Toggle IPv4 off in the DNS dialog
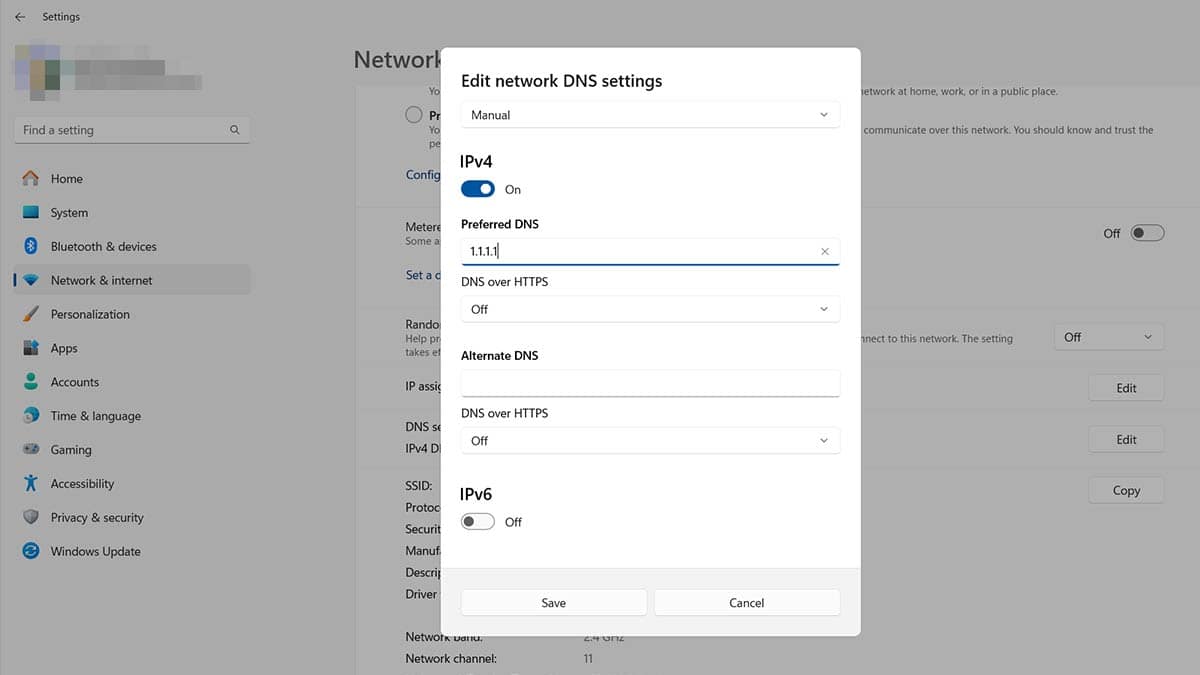Screen dimensions: 1200x675 point(477,188)
